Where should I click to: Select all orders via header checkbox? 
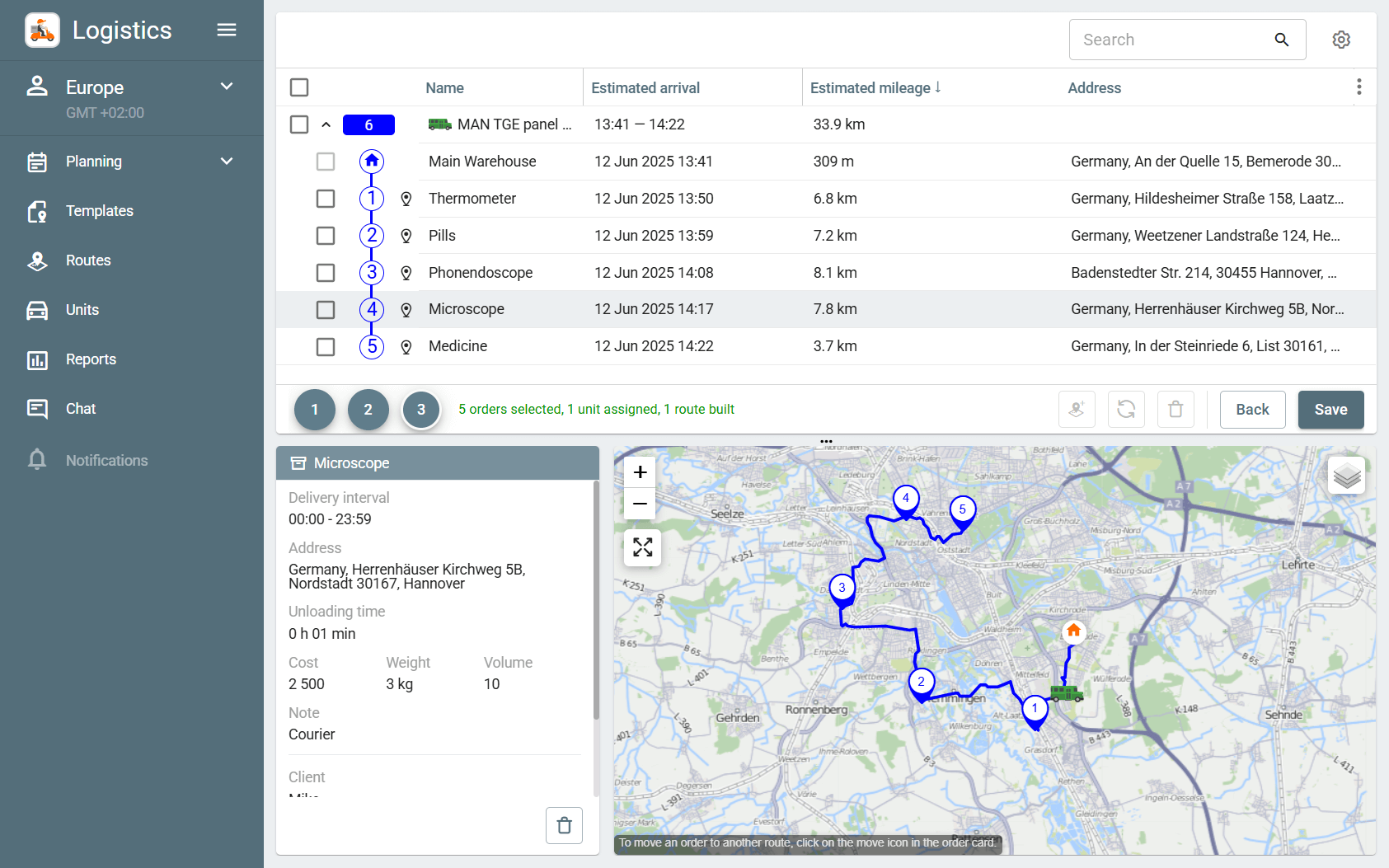pyautogui.click(x=298, y=87)
